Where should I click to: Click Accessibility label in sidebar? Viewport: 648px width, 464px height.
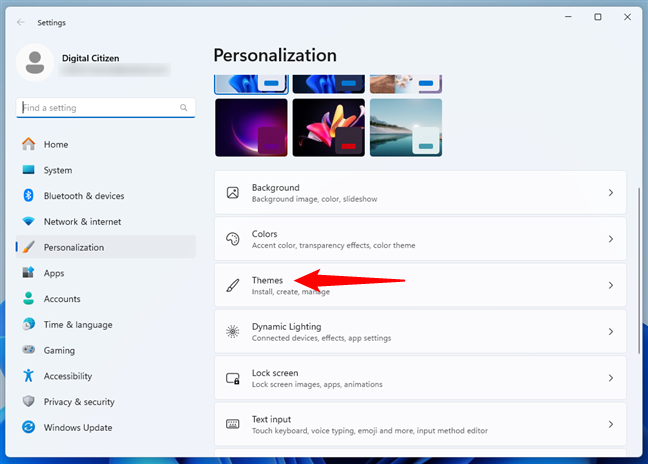(x=68, y=376)
